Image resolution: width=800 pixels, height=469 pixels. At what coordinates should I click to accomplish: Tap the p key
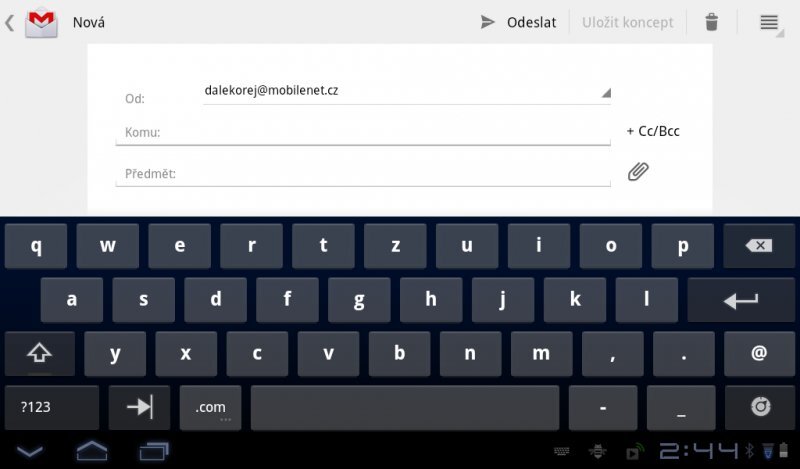point(683,246)
